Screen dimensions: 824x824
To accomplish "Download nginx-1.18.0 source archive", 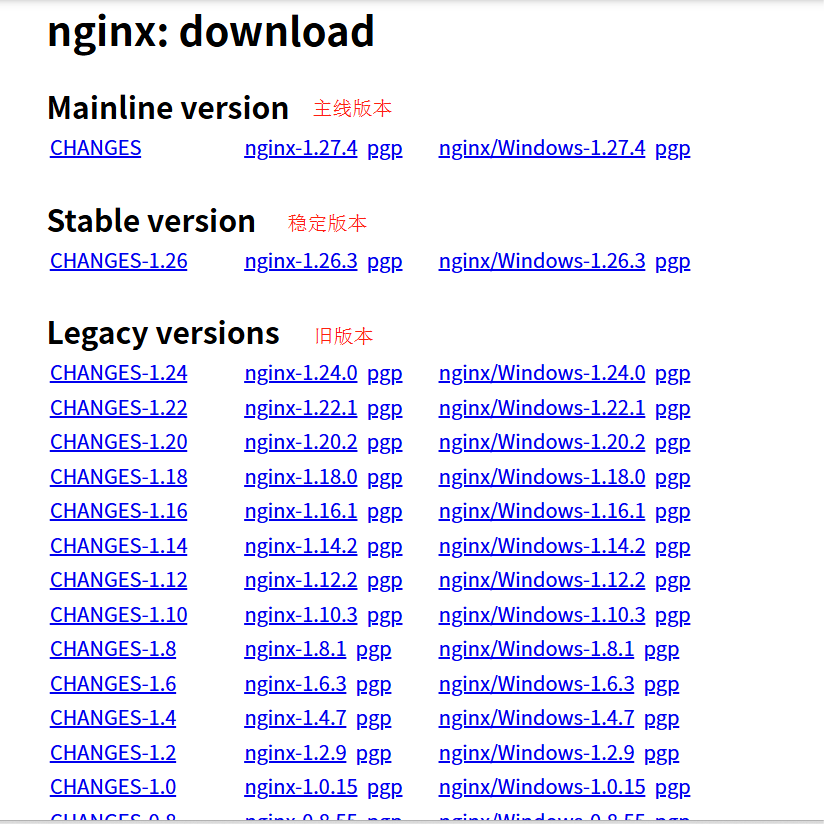I will (x=301, y=476).
